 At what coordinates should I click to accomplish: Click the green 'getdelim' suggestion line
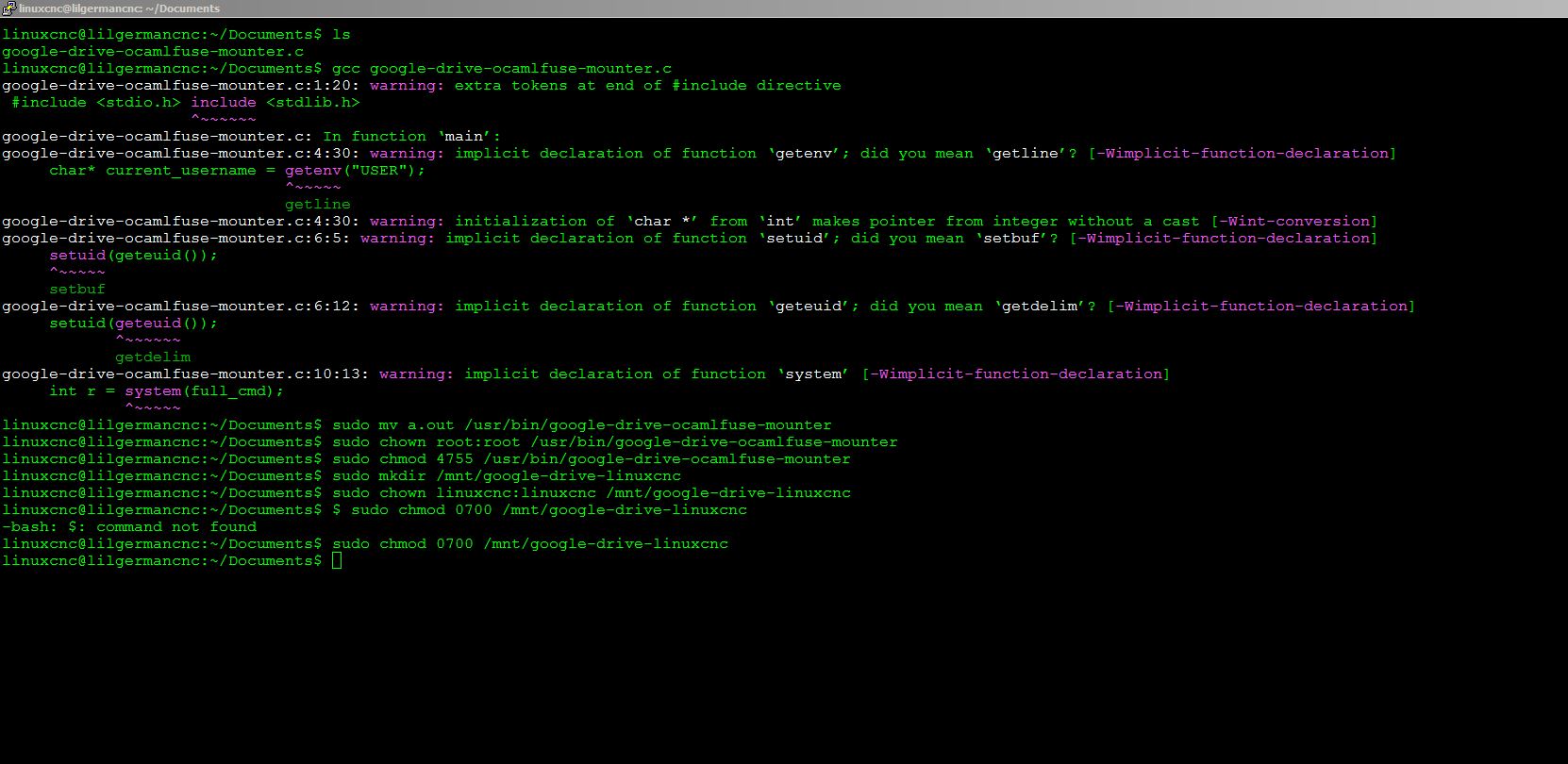coord(153,357)
